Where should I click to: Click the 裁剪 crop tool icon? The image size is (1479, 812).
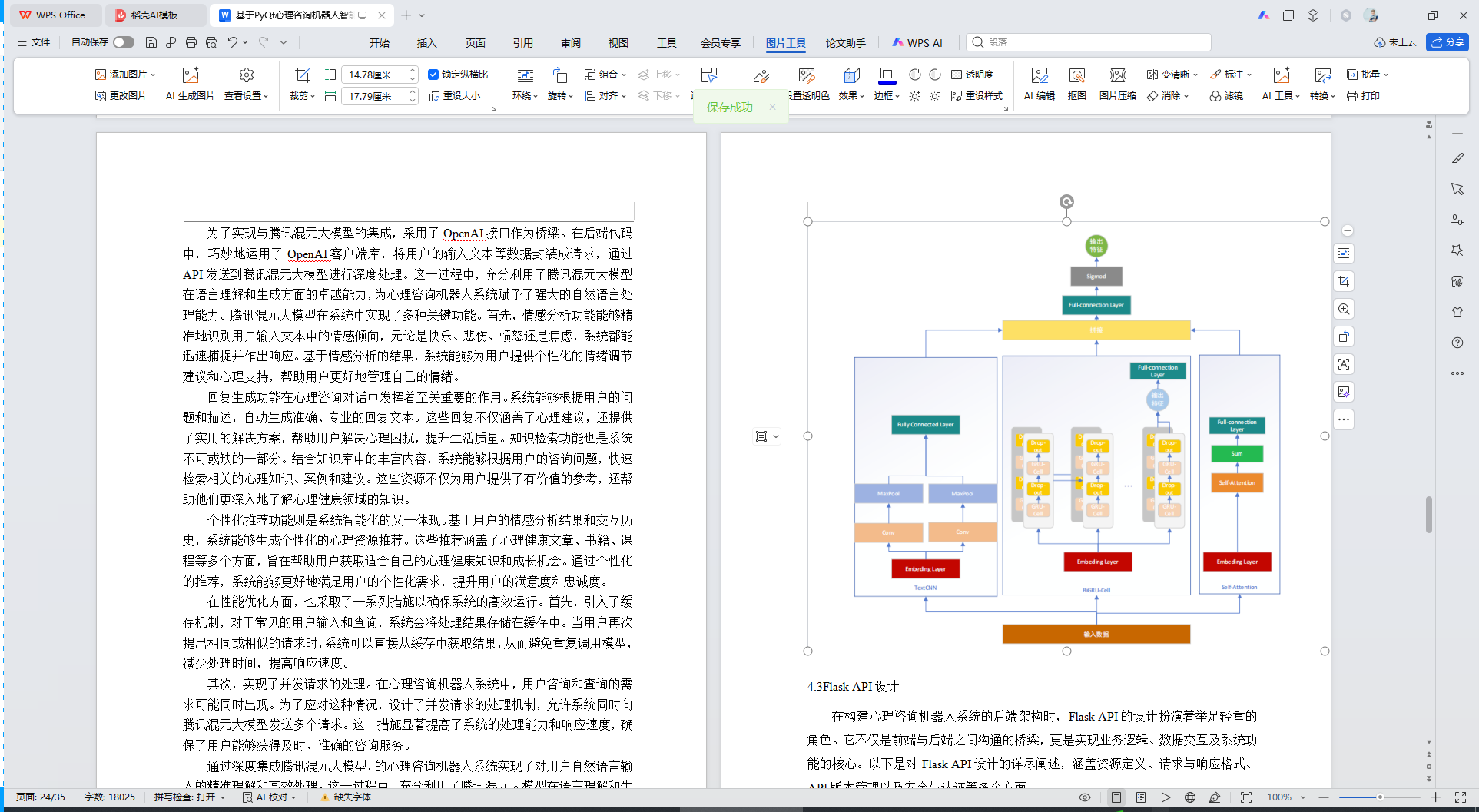tap(302, 75)
